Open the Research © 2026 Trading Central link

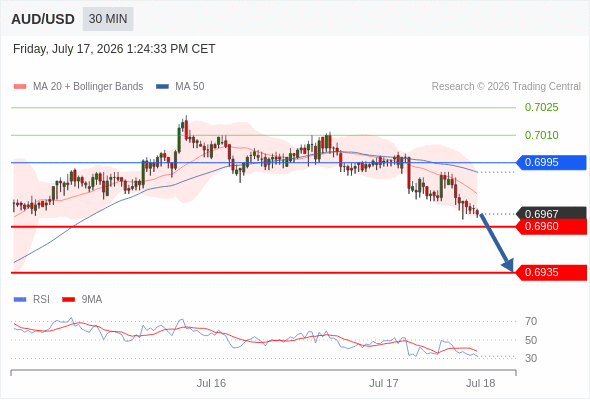click(x=506, y=87)
